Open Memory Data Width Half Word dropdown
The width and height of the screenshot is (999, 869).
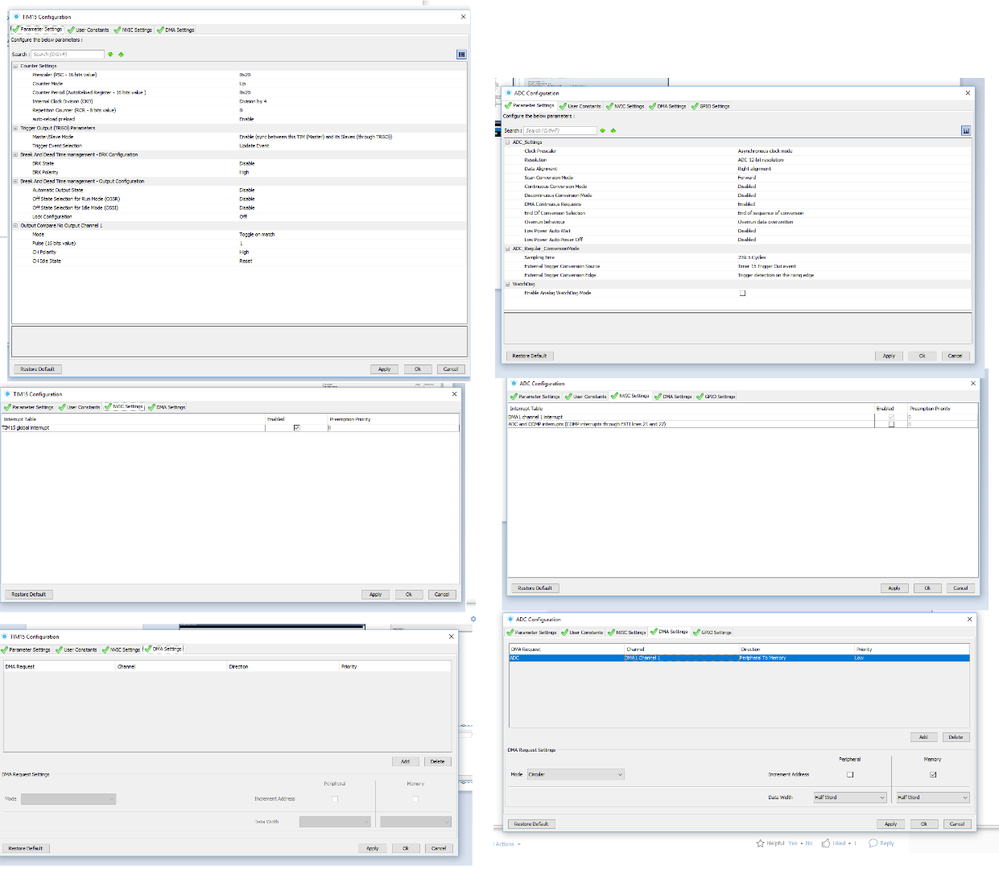[933, 798]
